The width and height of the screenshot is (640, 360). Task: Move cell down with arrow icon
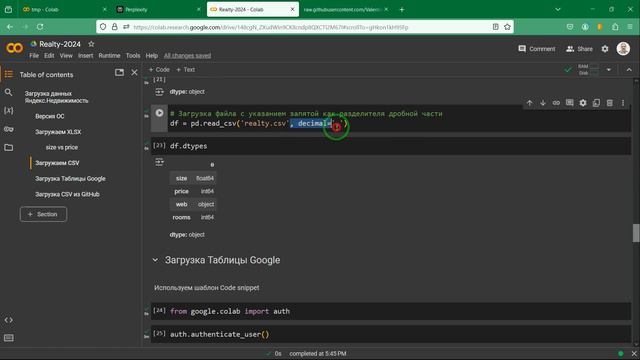tap(543, 103)
